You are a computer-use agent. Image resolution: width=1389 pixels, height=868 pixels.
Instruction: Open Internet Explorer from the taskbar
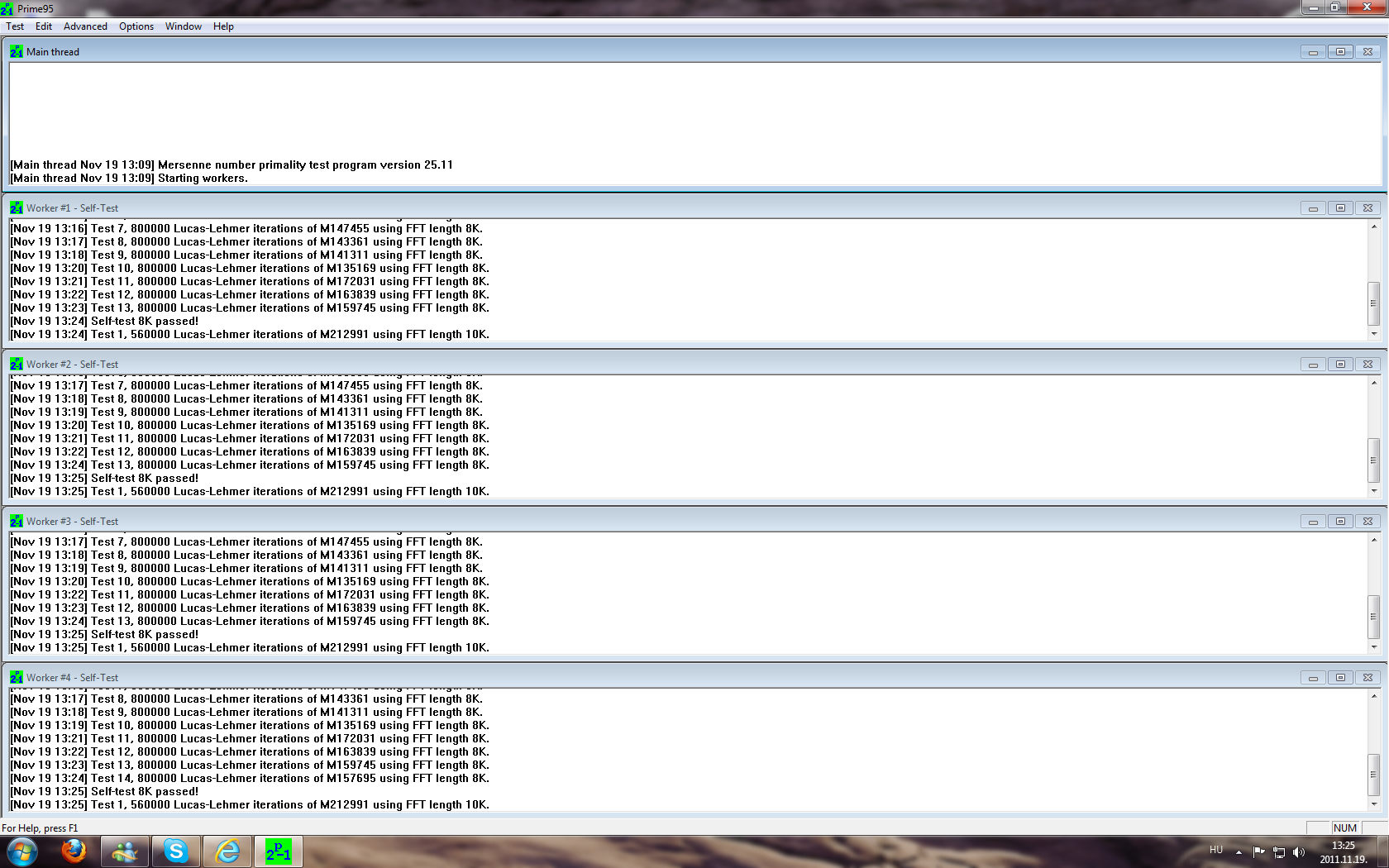[227, 851]
